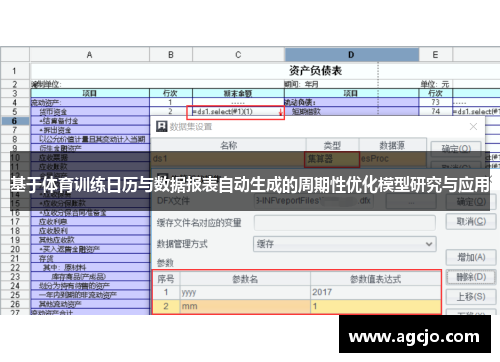Select the 应收股利 cell in row 18
Image resolution: width=500 pixels, height=362 pixels.
coord(90,231)
